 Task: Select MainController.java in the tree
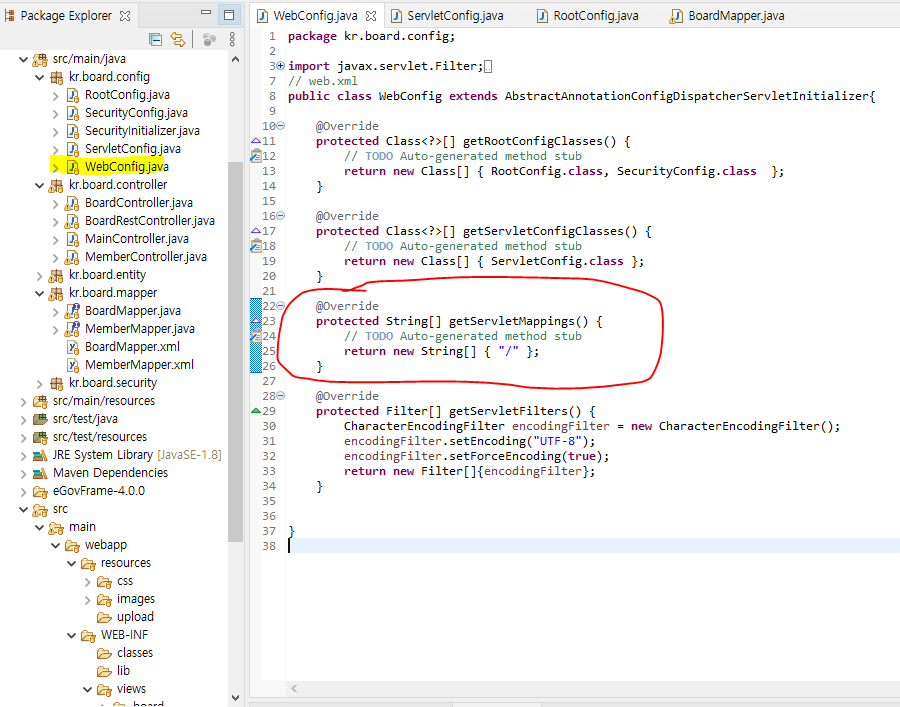click(x=136, y=239)
